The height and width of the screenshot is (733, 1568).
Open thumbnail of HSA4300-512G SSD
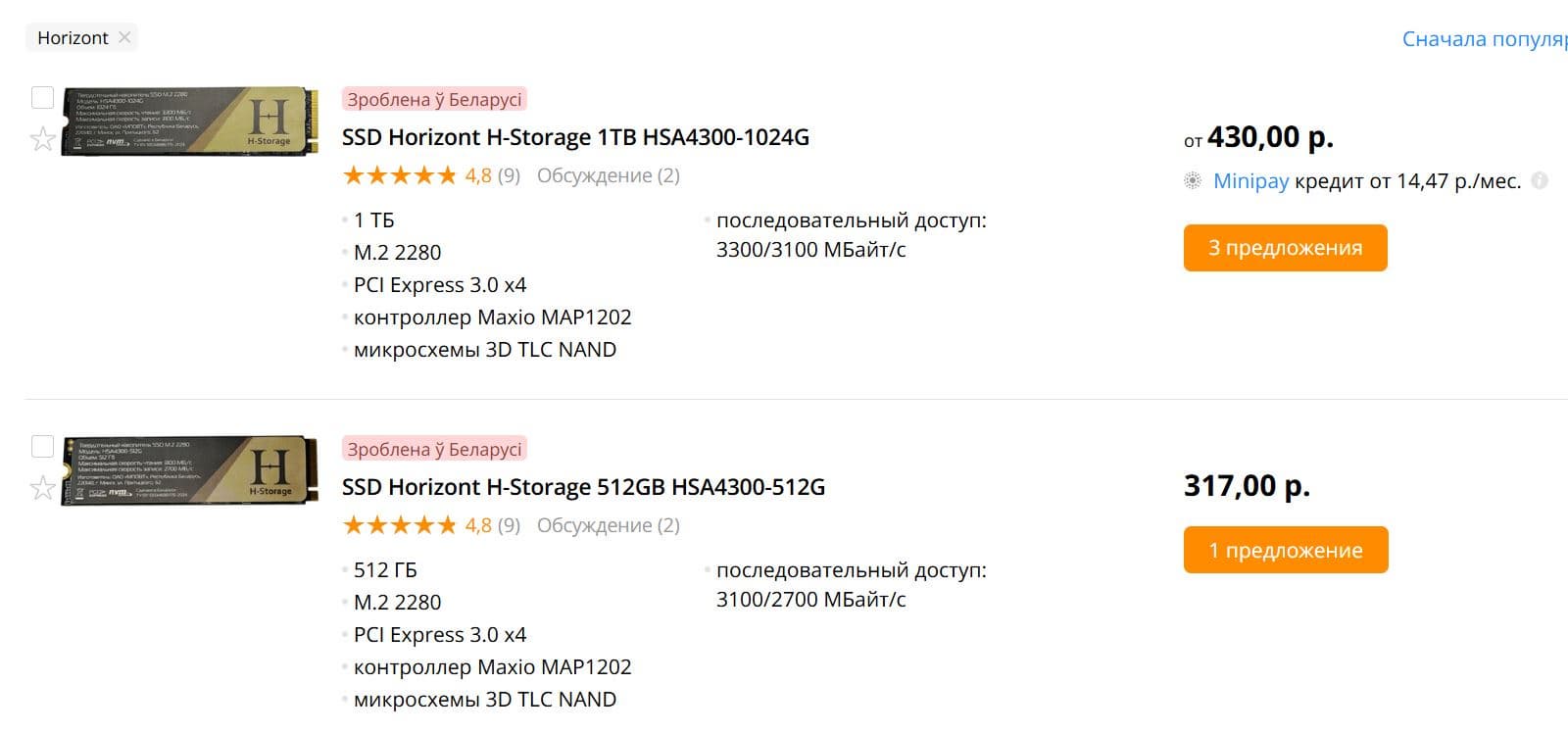click(190, 471)
